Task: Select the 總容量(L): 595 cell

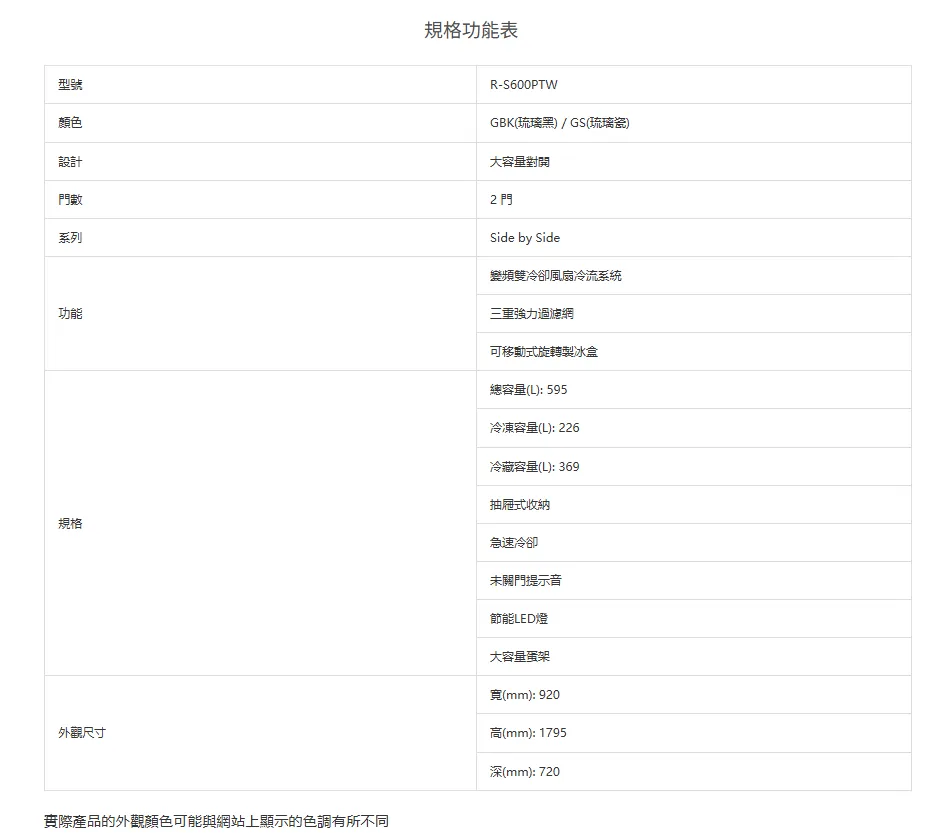Action: point(528,389)
